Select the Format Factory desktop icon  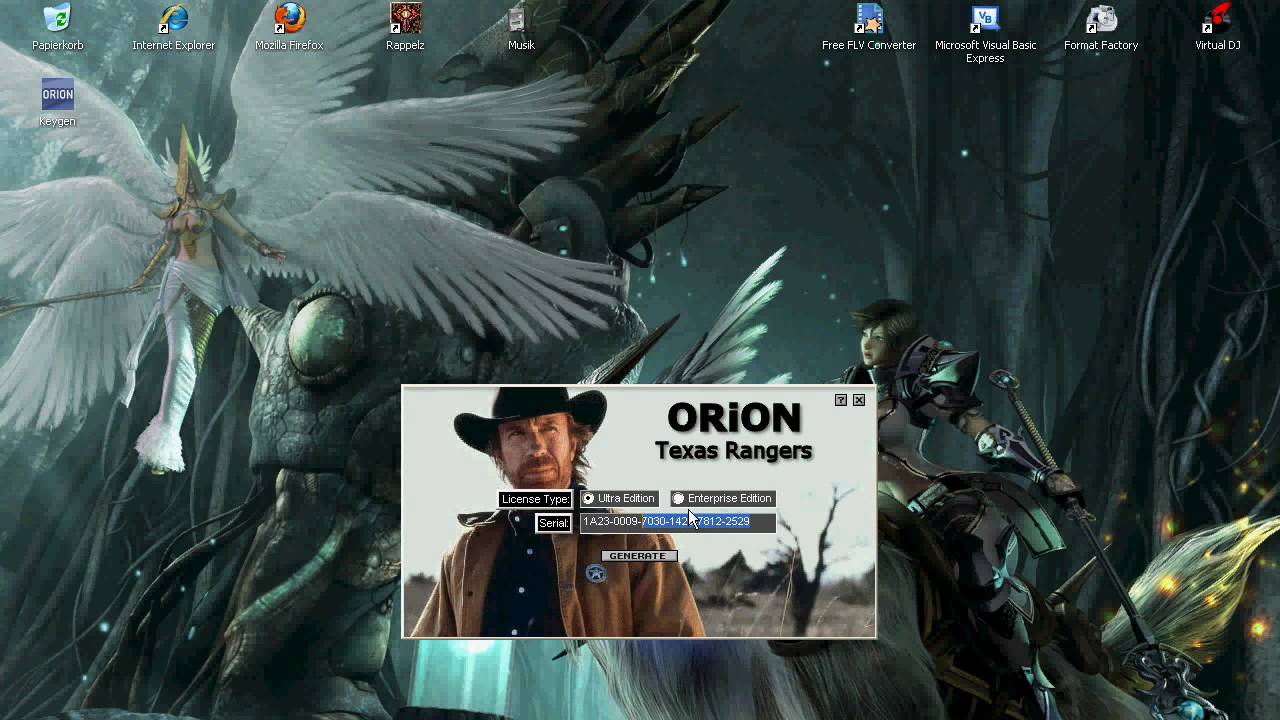pyautogui.click(x=1101, y=27)
